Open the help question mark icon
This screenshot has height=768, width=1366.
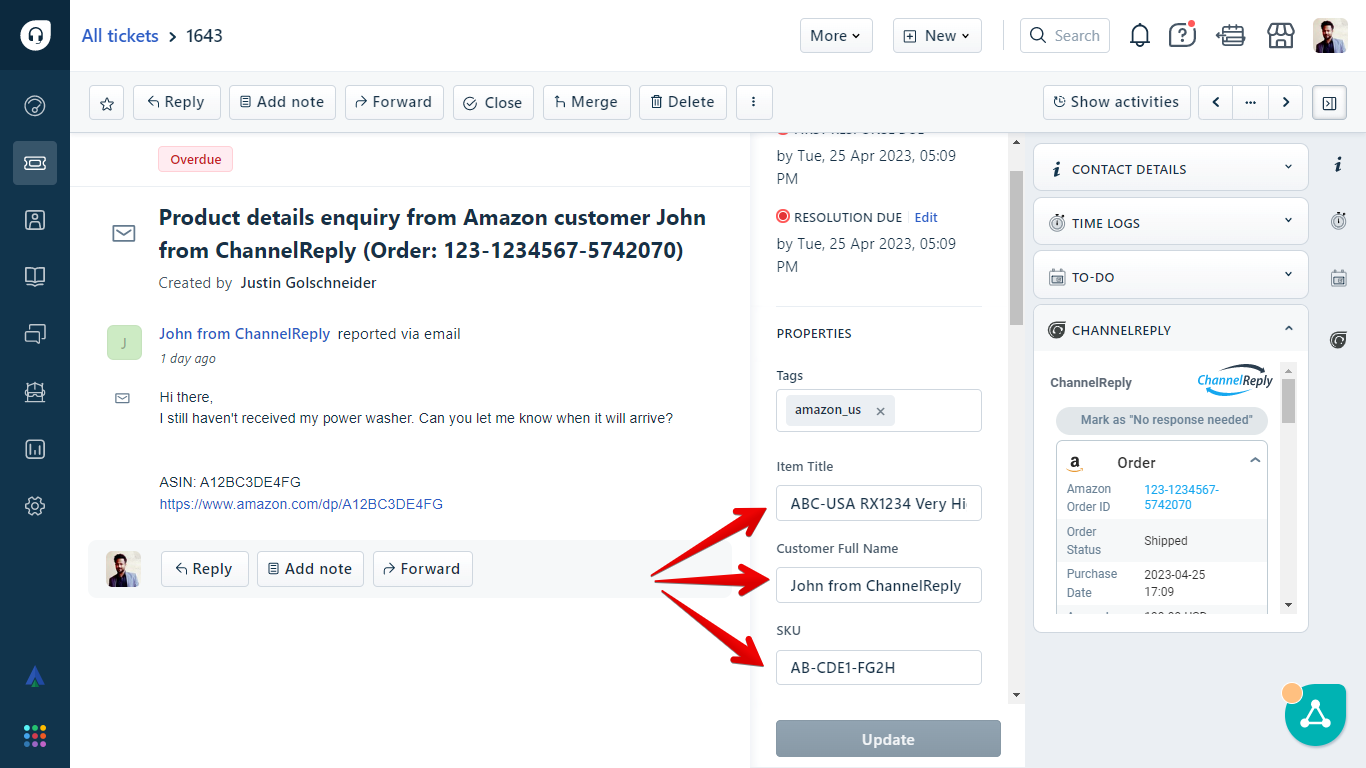1182,36
